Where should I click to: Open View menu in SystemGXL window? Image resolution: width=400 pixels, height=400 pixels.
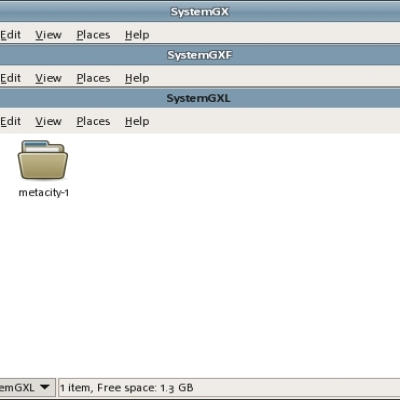click(48, 121)
